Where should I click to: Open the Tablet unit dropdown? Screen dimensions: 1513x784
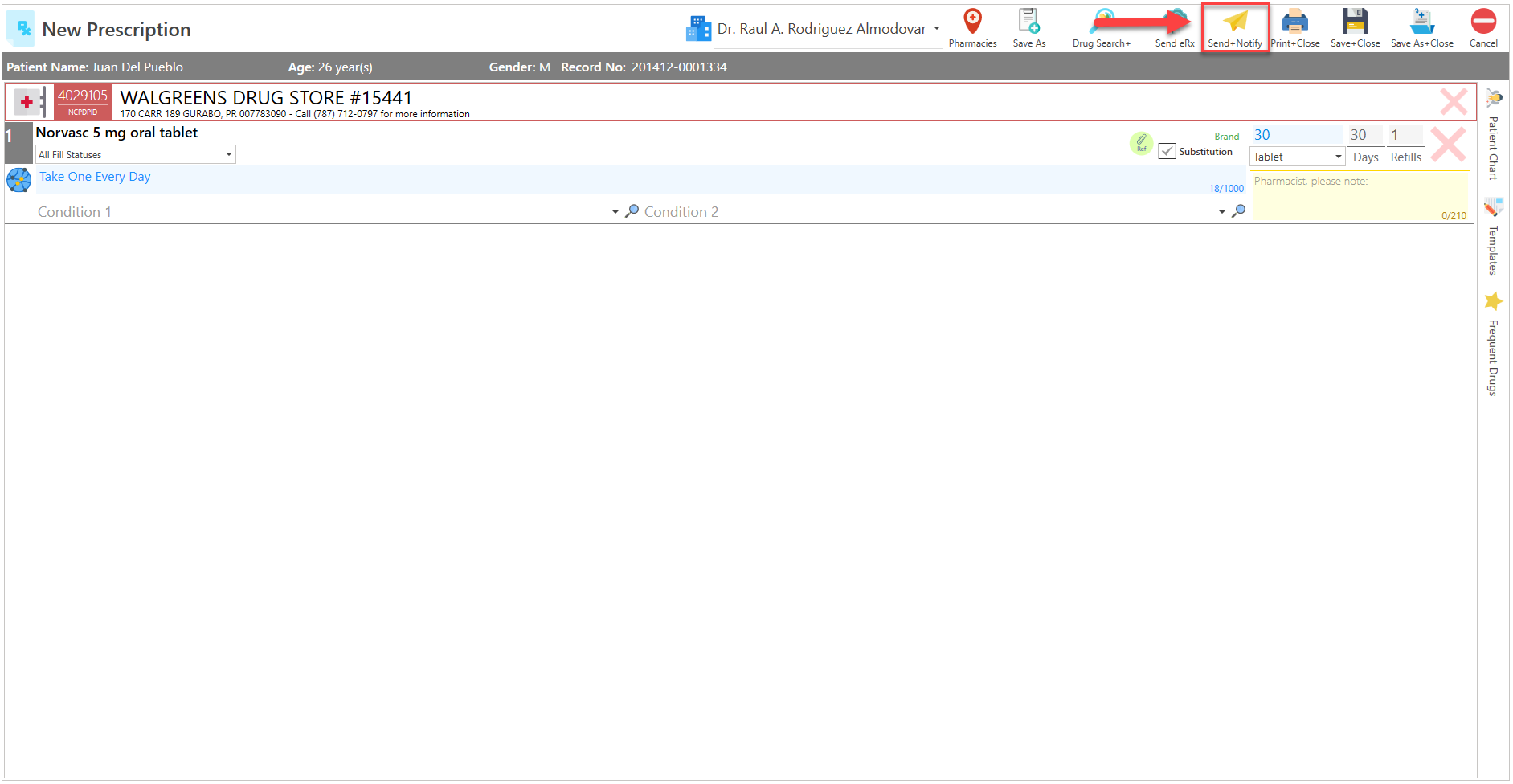point(1297,157)
